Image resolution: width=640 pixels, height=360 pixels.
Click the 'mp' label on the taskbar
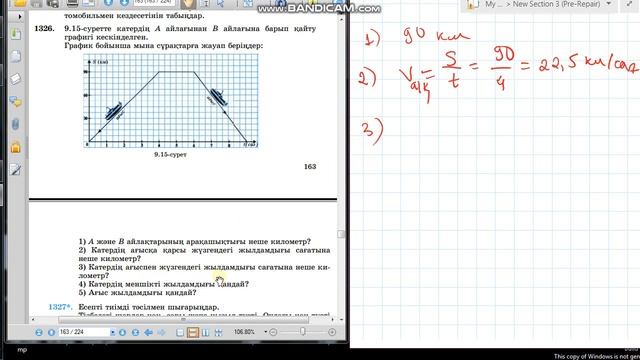pos(22,350)
